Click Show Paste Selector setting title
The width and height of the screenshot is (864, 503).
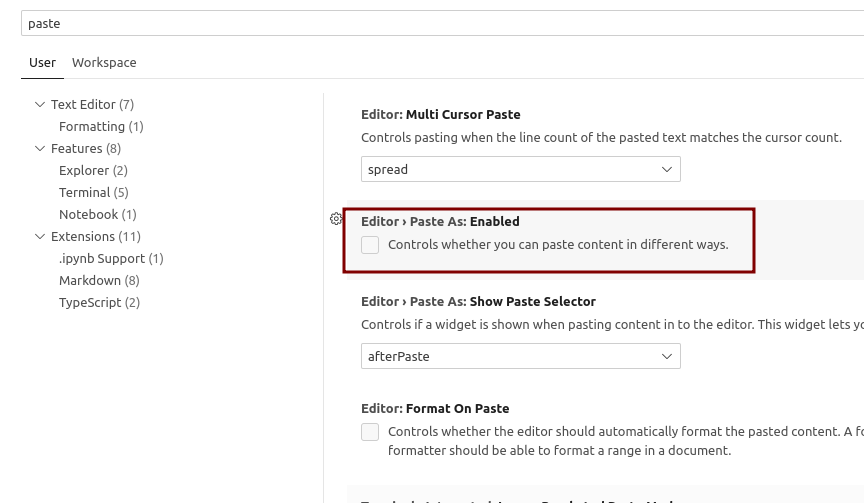478,302
